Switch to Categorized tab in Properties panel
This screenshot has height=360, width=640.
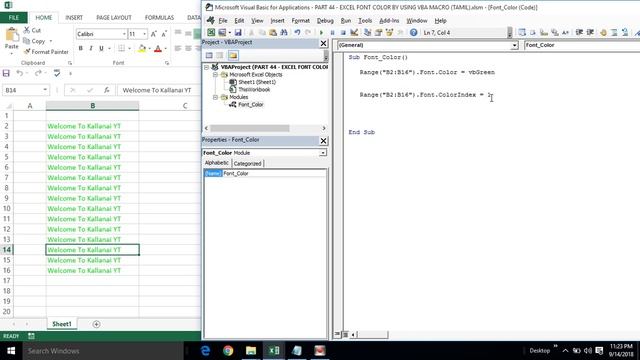tap(247, 164)
